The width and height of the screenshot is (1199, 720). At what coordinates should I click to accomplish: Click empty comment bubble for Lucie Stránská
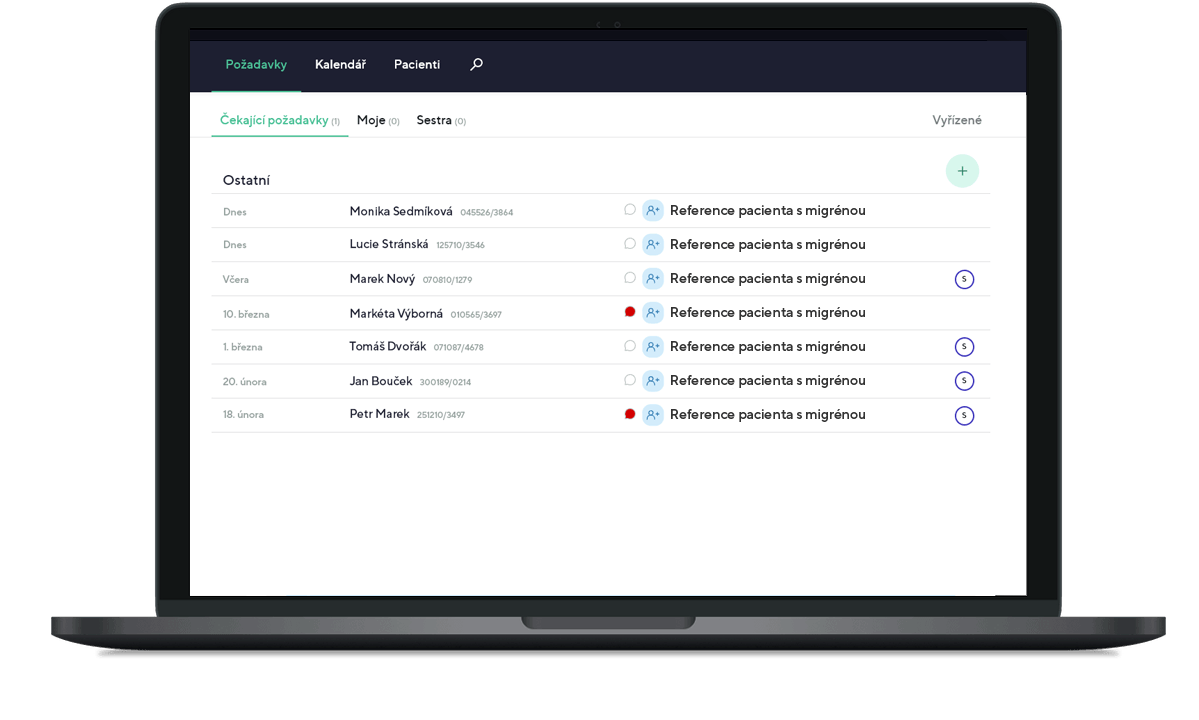click(630, 244)
